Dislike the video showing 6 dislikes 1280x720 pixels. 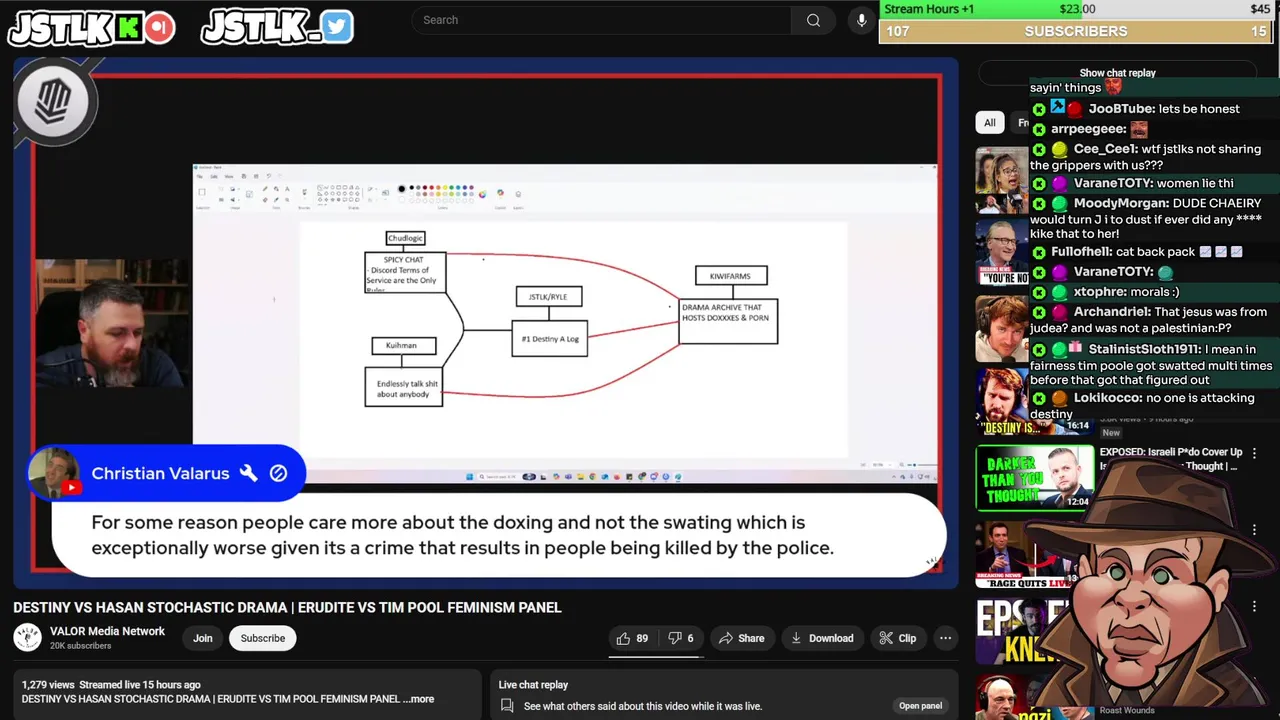681,638
